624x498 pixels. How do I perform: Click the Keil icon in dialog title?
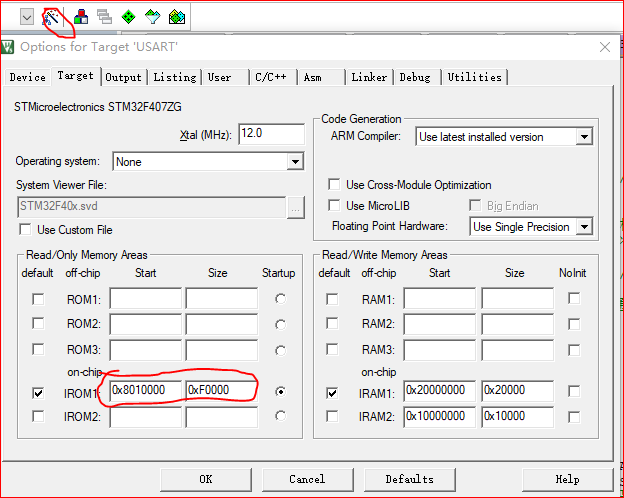(x=8, y=47)
